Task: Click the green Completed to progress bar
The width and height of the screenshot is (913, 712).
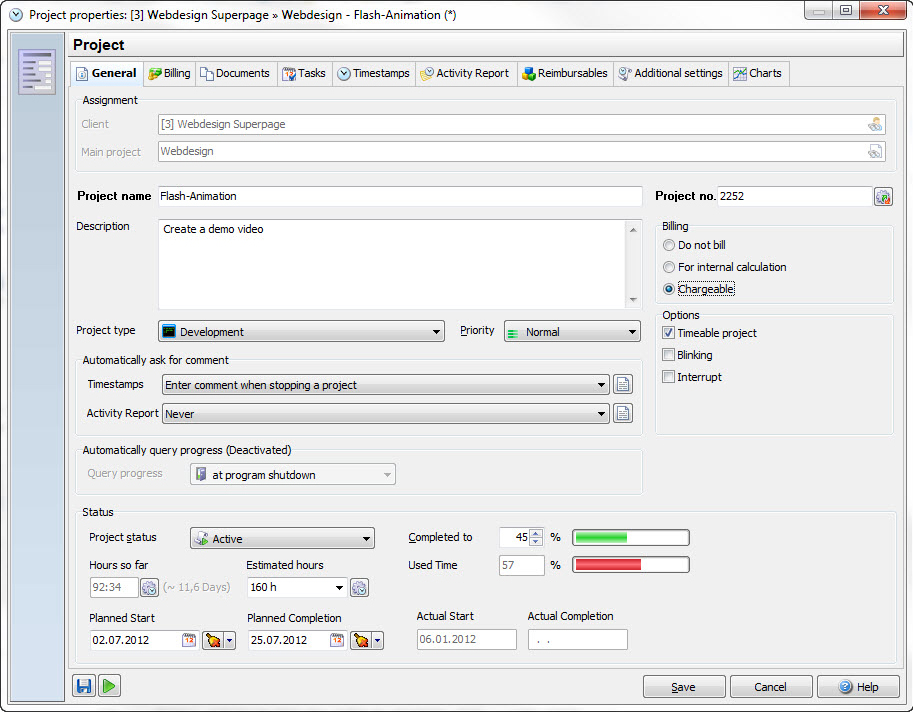Action: [630, 538]
